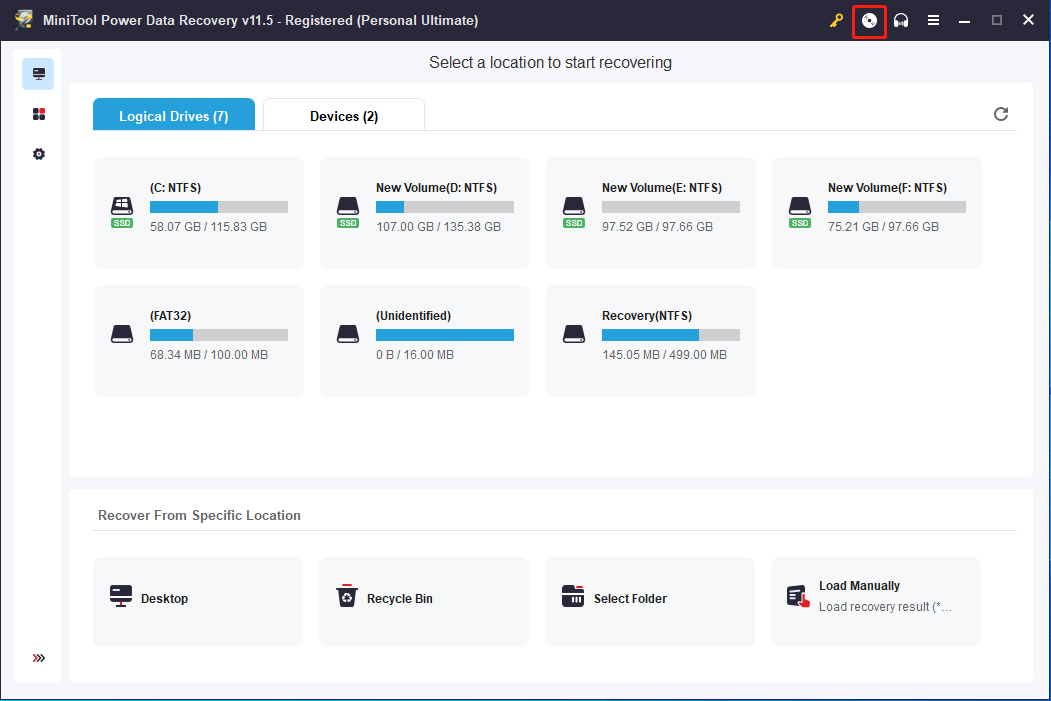Choose Desktop recovery location
Image resolution: width=1051 pixels, height=701 pixels.
click(198, 602)
